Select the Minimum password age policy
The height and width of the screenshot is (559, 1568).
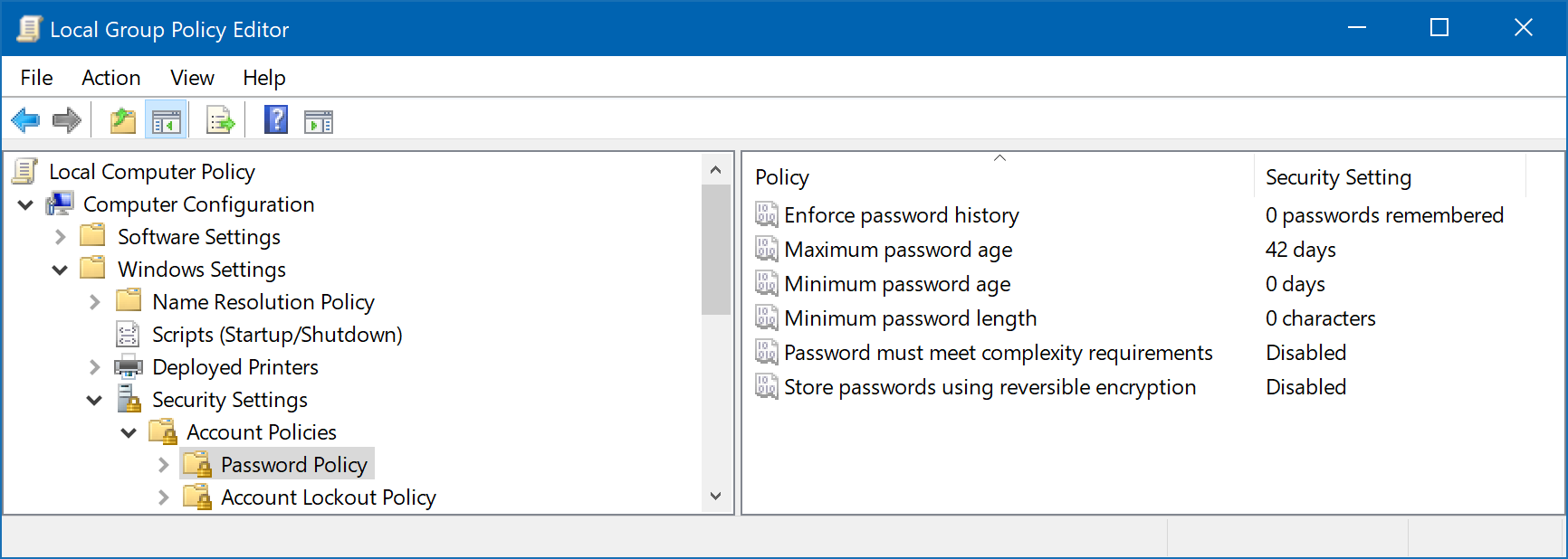click(x=897, y=284)
